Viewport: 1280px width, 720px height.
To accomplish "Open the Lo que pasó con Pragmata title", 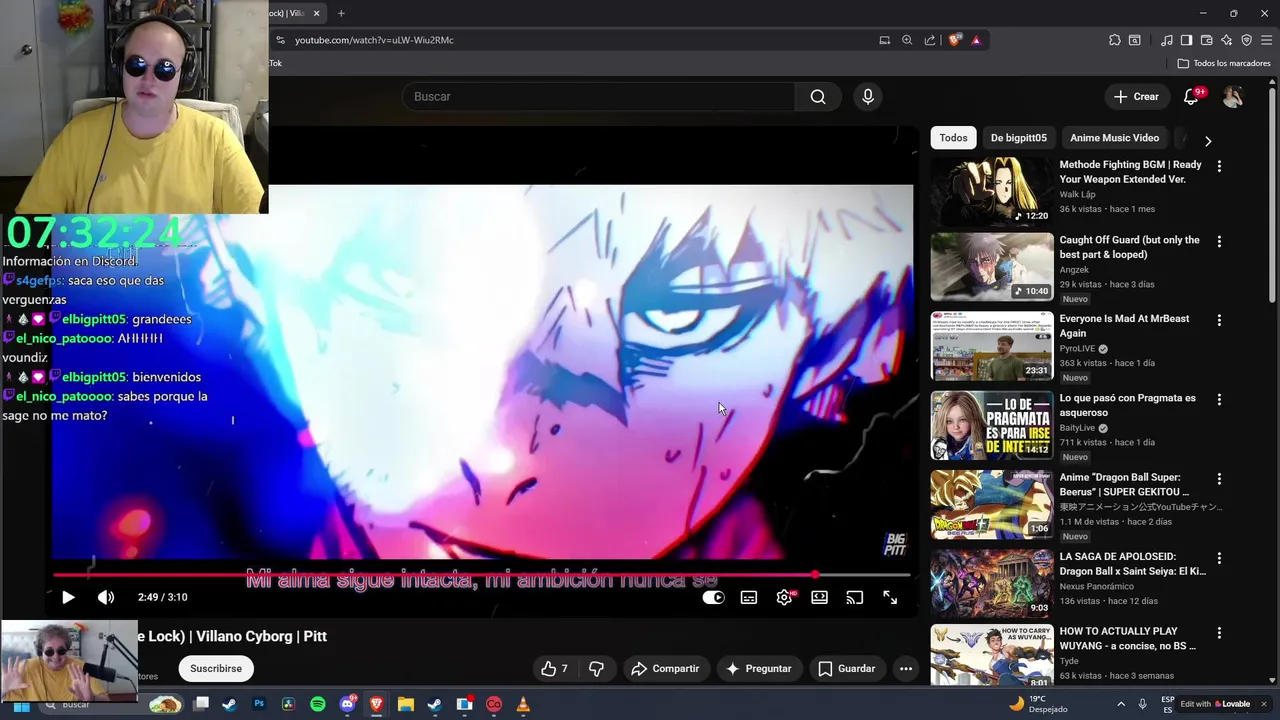I will (x=1127, y=405).
